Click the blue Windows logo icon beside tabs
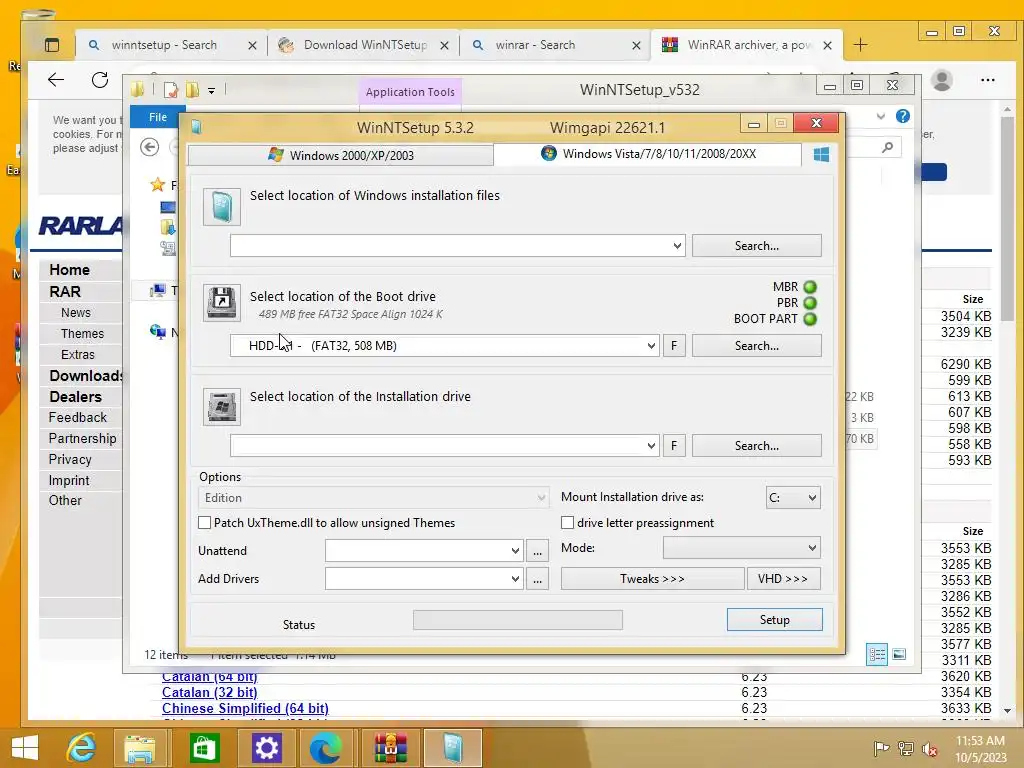 (821, 154)
